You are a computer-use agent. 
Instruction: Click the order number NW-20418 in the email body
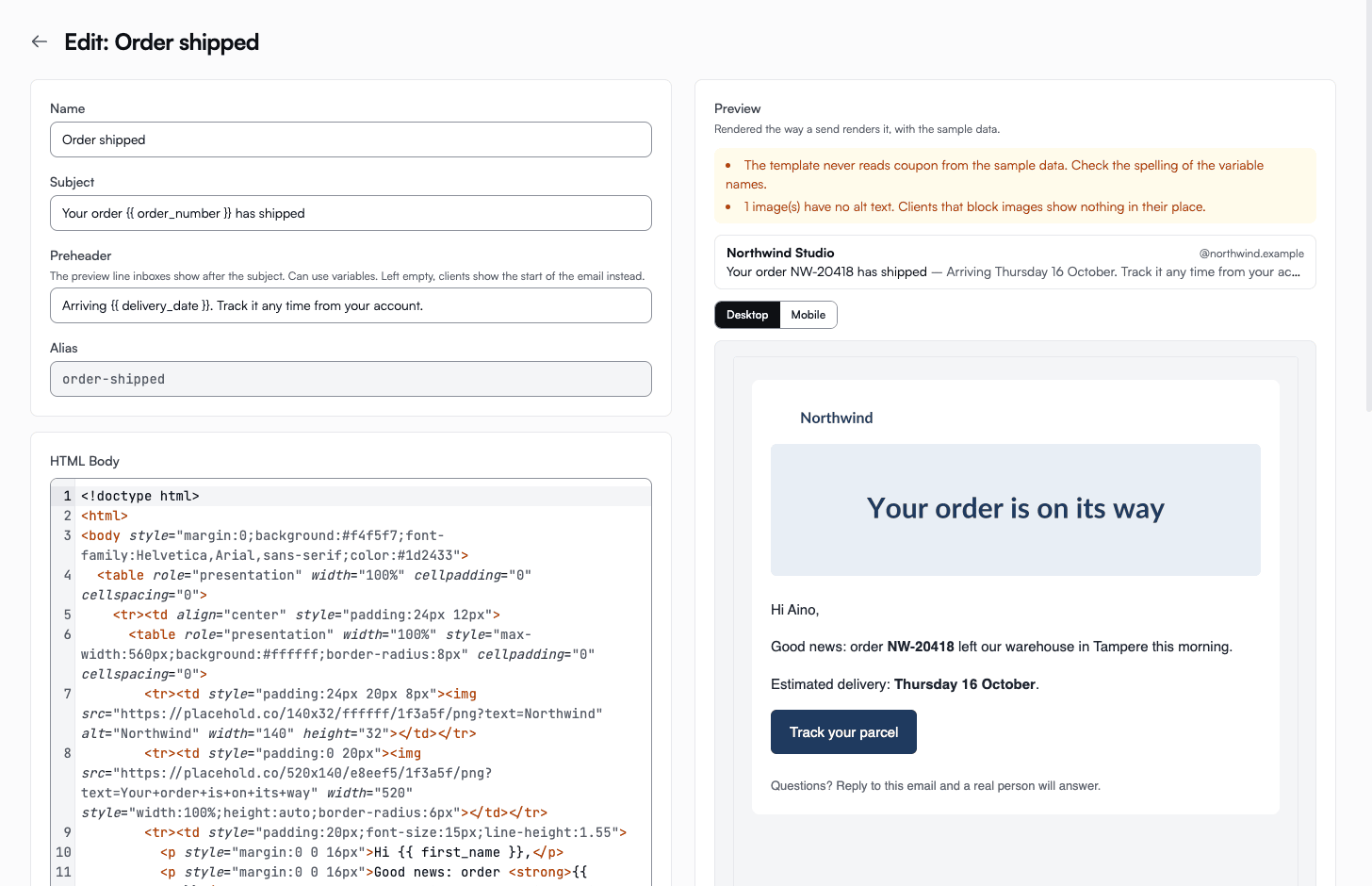pos(921,647)
